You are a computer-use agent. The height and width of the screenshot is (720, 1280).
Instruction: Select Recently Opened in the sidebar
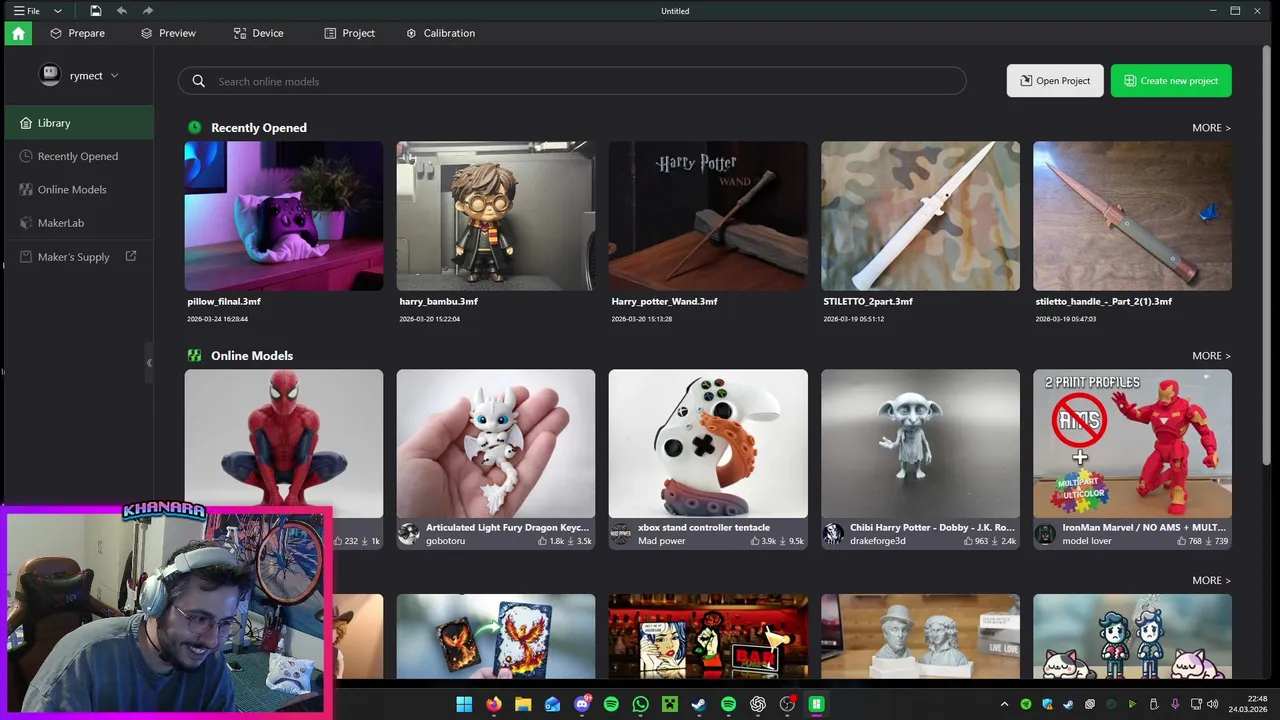pyautogui.click(x=77, y=156)
